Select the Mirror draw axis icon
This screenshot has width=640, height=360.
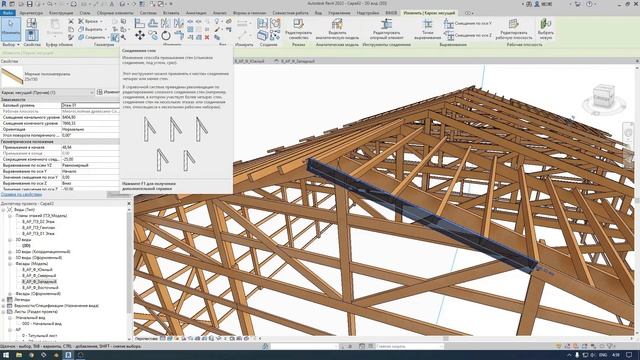pos(179,24)
